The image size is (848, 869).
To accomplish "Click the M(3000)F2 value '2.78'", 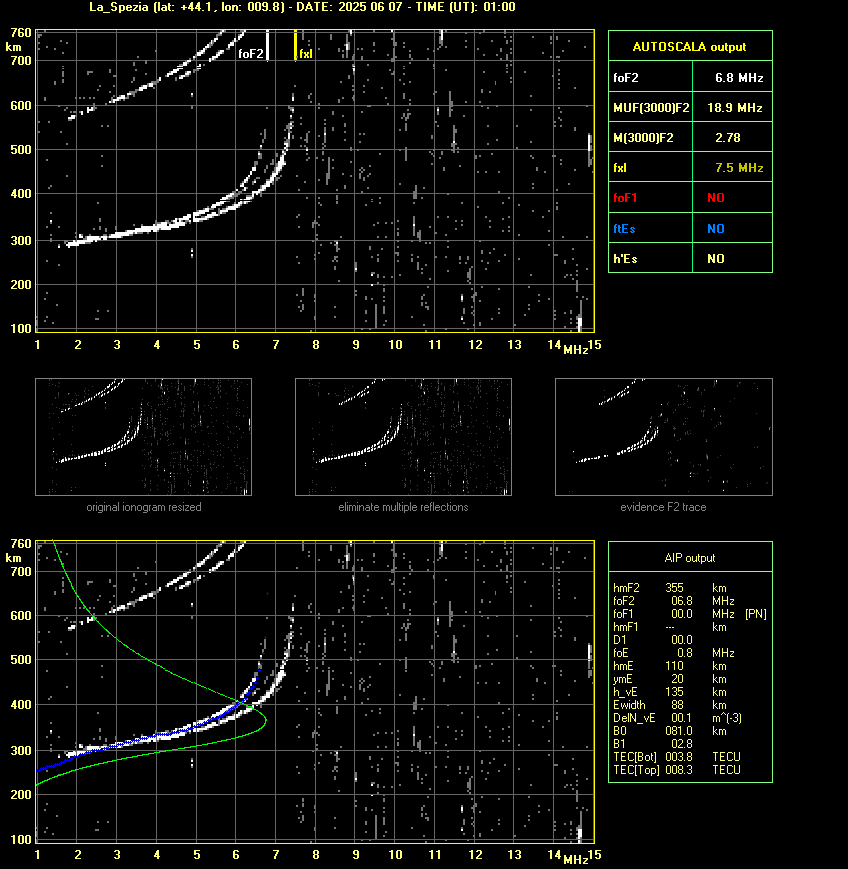I will (727, 137).
